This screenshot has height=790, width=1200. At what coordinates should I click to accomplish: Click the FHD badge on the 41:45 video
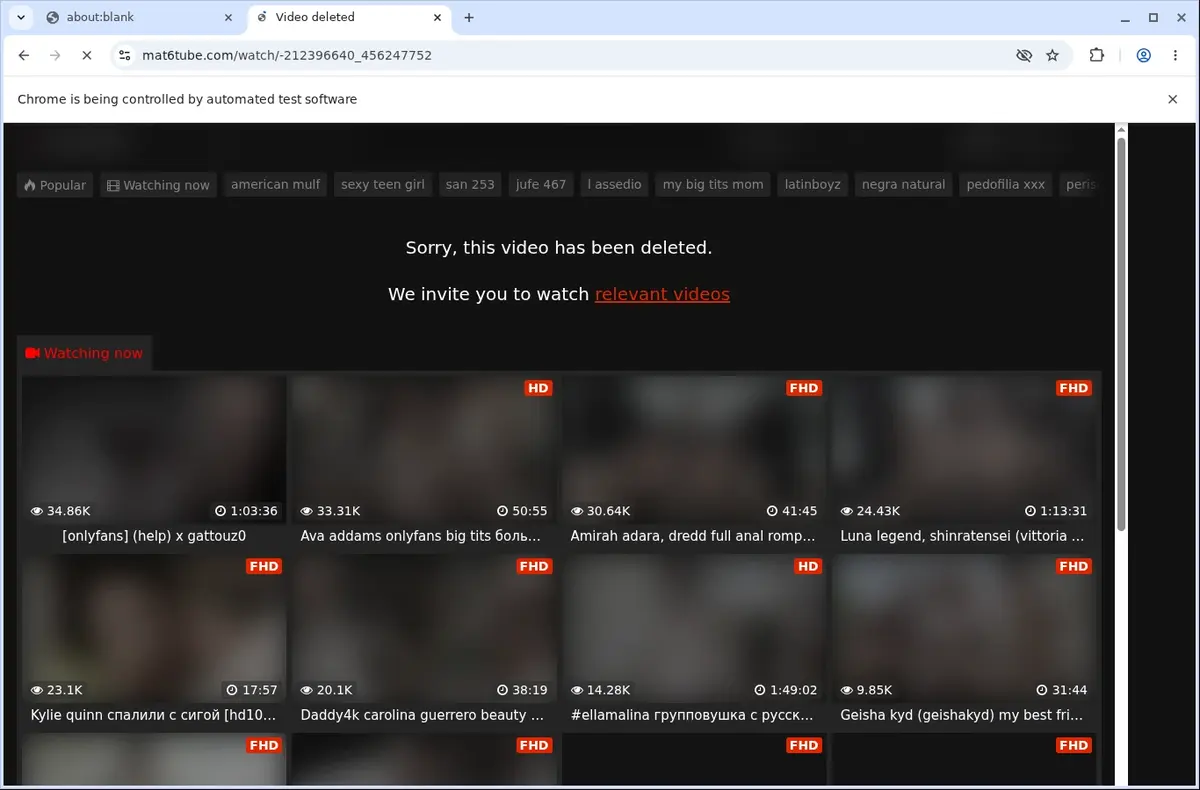[x=804, y=388]
